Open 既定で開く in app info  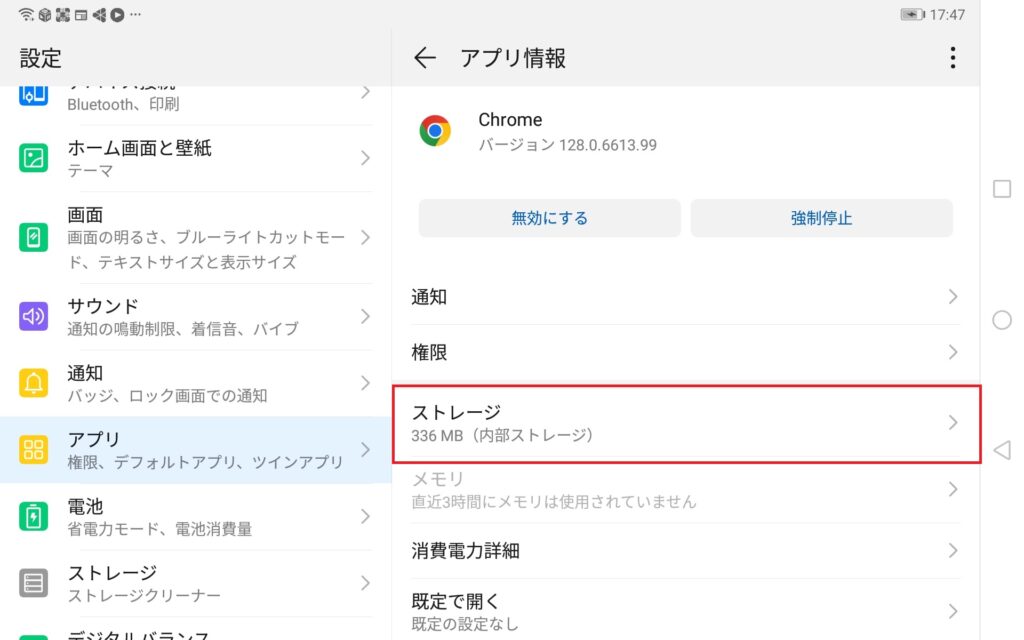pos(686,611)
